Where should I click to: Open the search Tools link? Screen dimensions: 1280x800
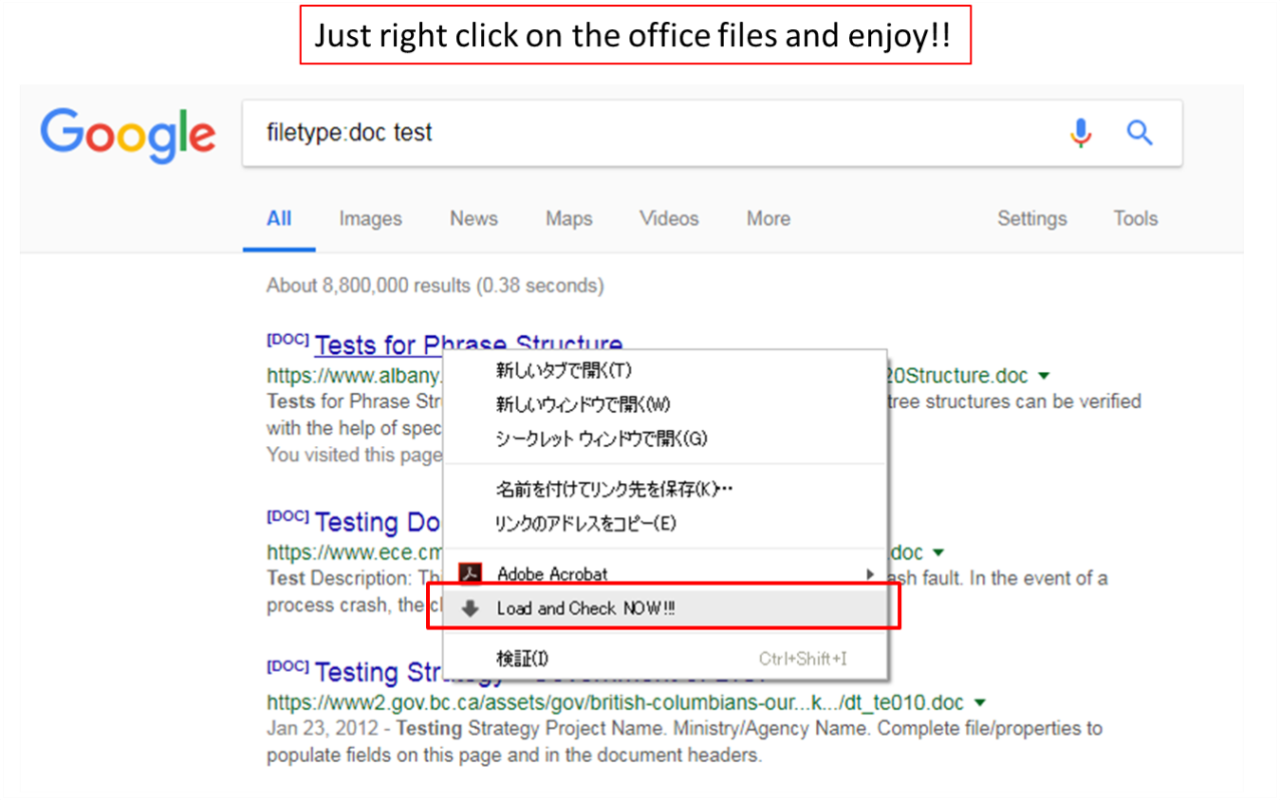click(1135, 219)
